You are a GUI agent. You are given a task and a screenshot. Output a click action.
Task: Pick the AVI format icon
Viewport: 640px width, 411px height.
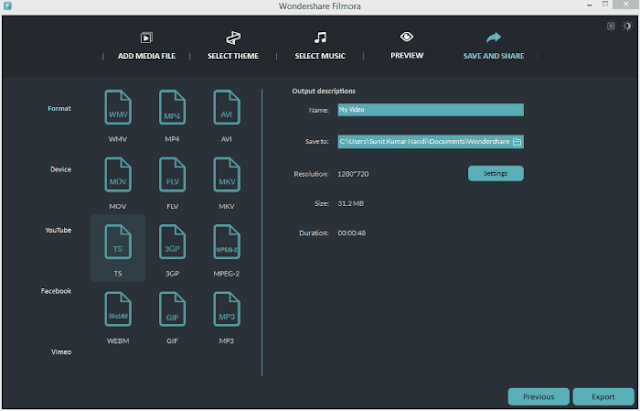tap(227, 107)
